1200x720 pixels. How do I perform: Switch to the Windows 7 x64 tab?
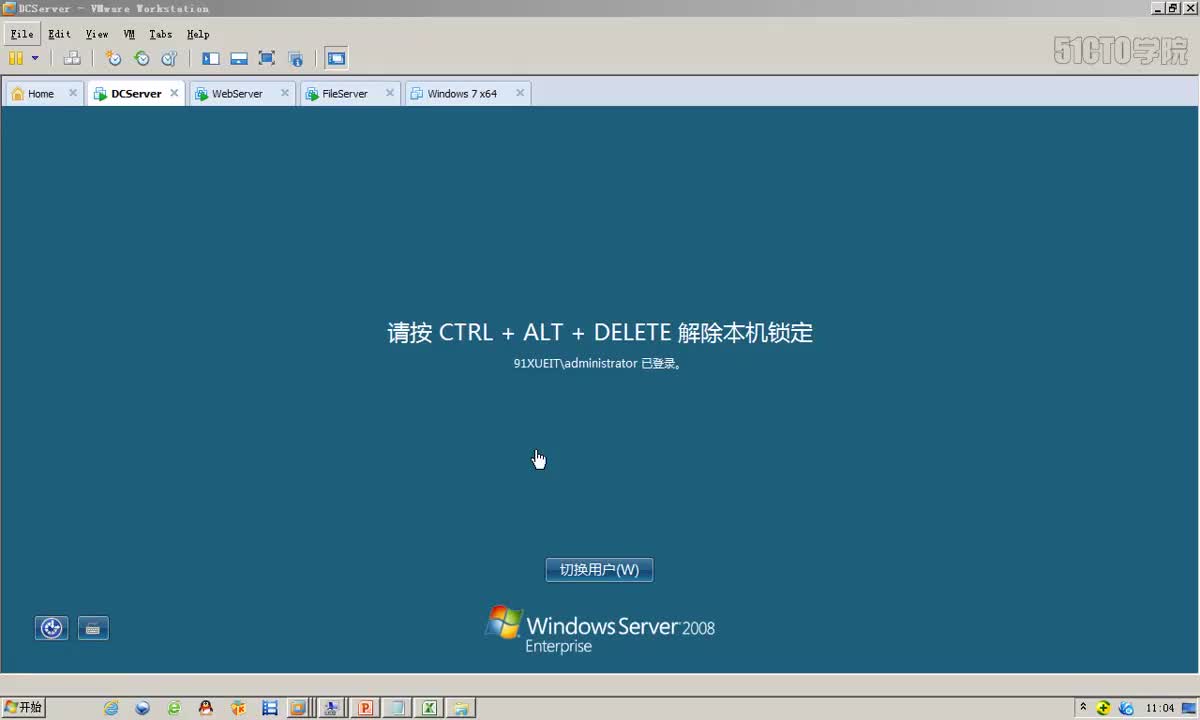(x=462, y=94)
